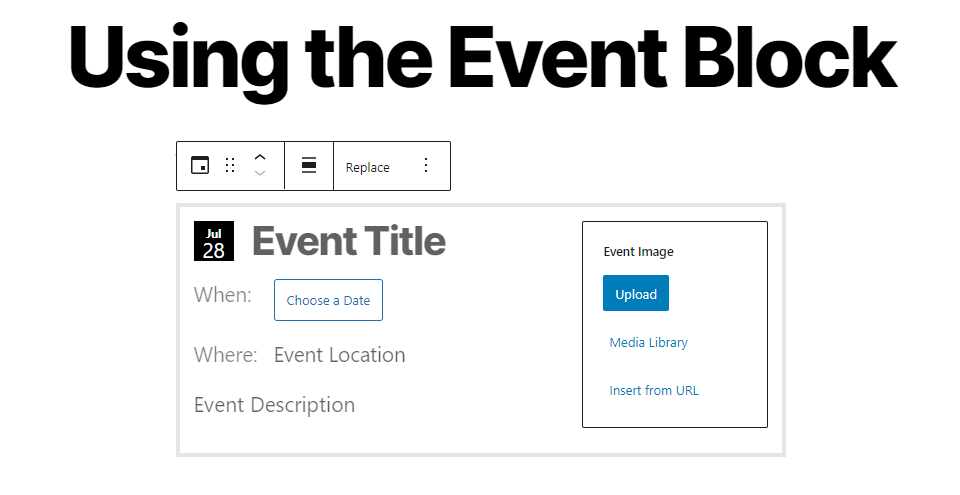Image resolution: width=960 pixels, height=495 pixels.
Task: Click the block drag handle dots
Action: (230, 166)
